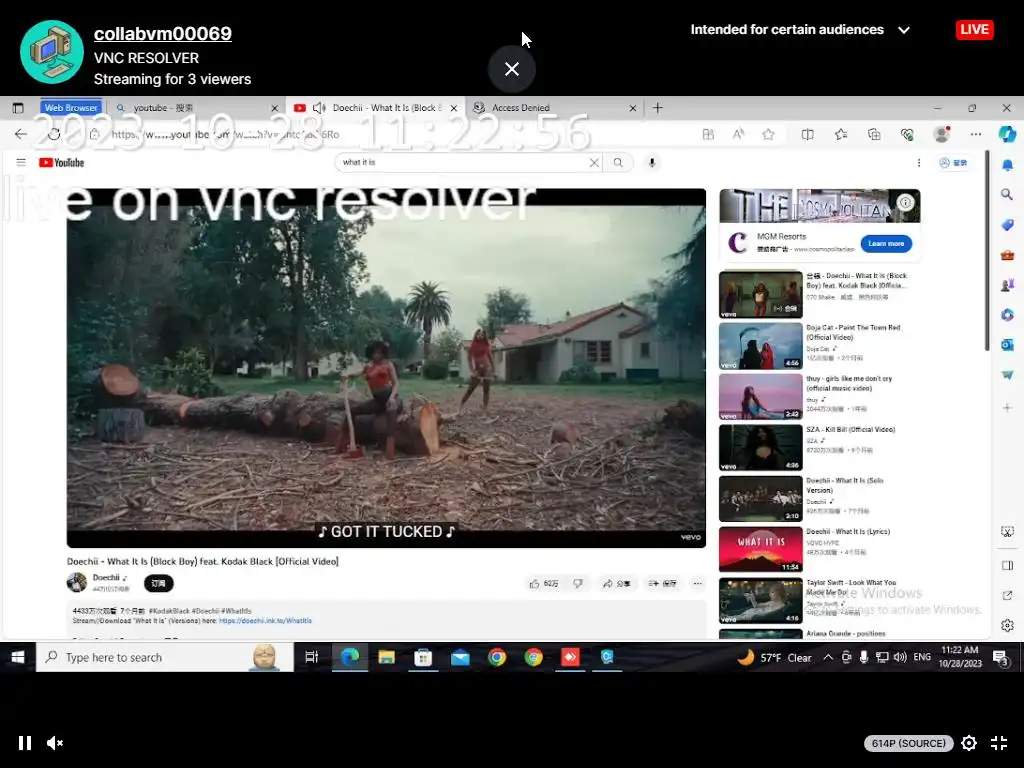Clear the YouTube search text
1024x768 pixels.
(594, 163)
